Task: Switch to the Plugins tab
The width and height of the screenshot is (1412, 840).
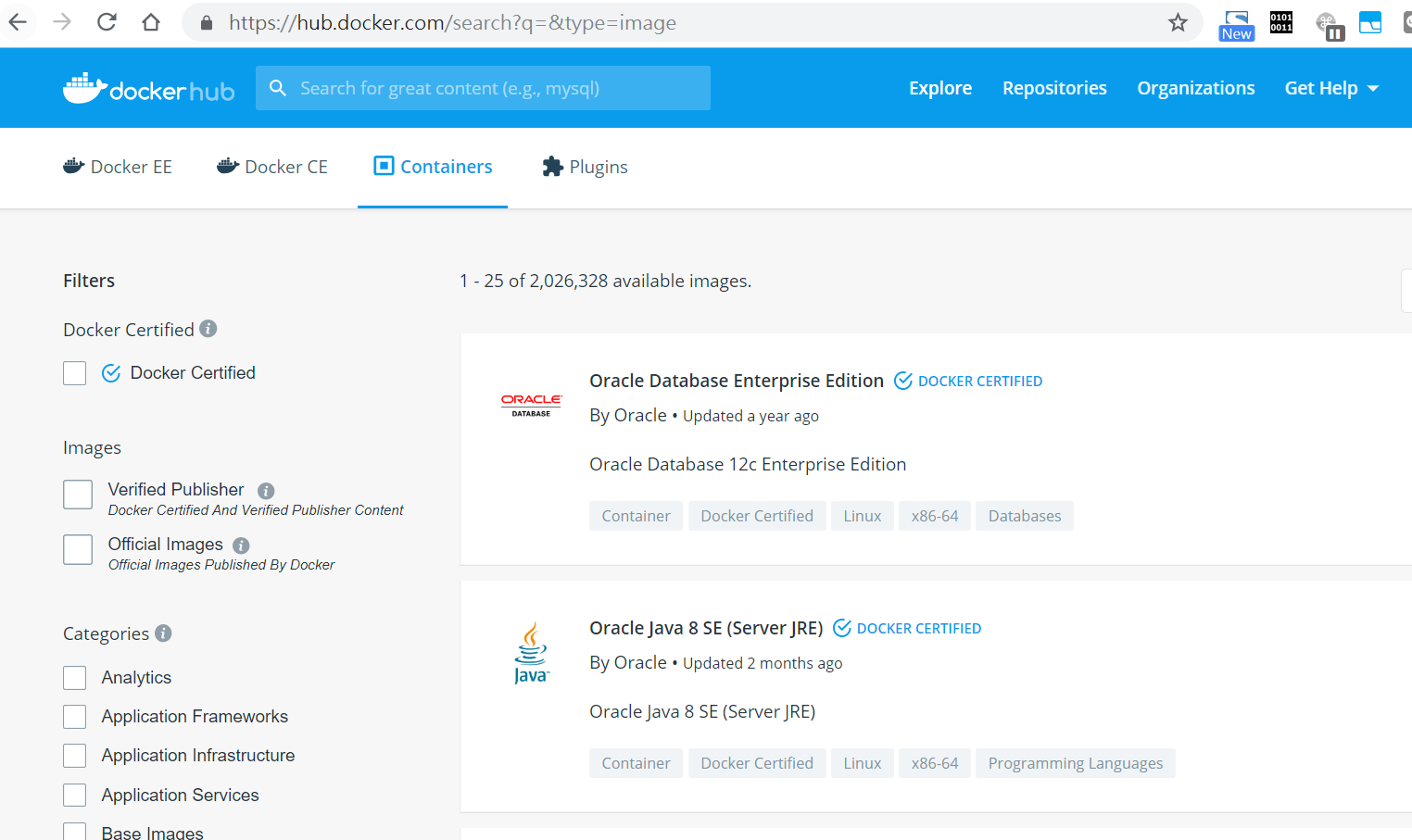Action: coord(585,167)
